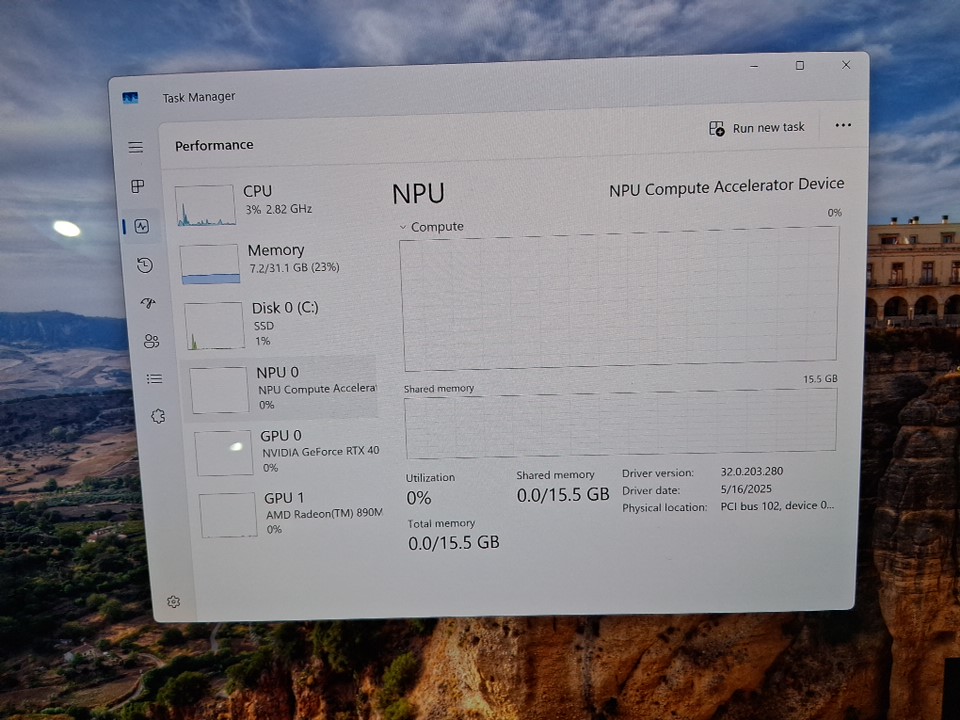Open the App history icon

145,265
